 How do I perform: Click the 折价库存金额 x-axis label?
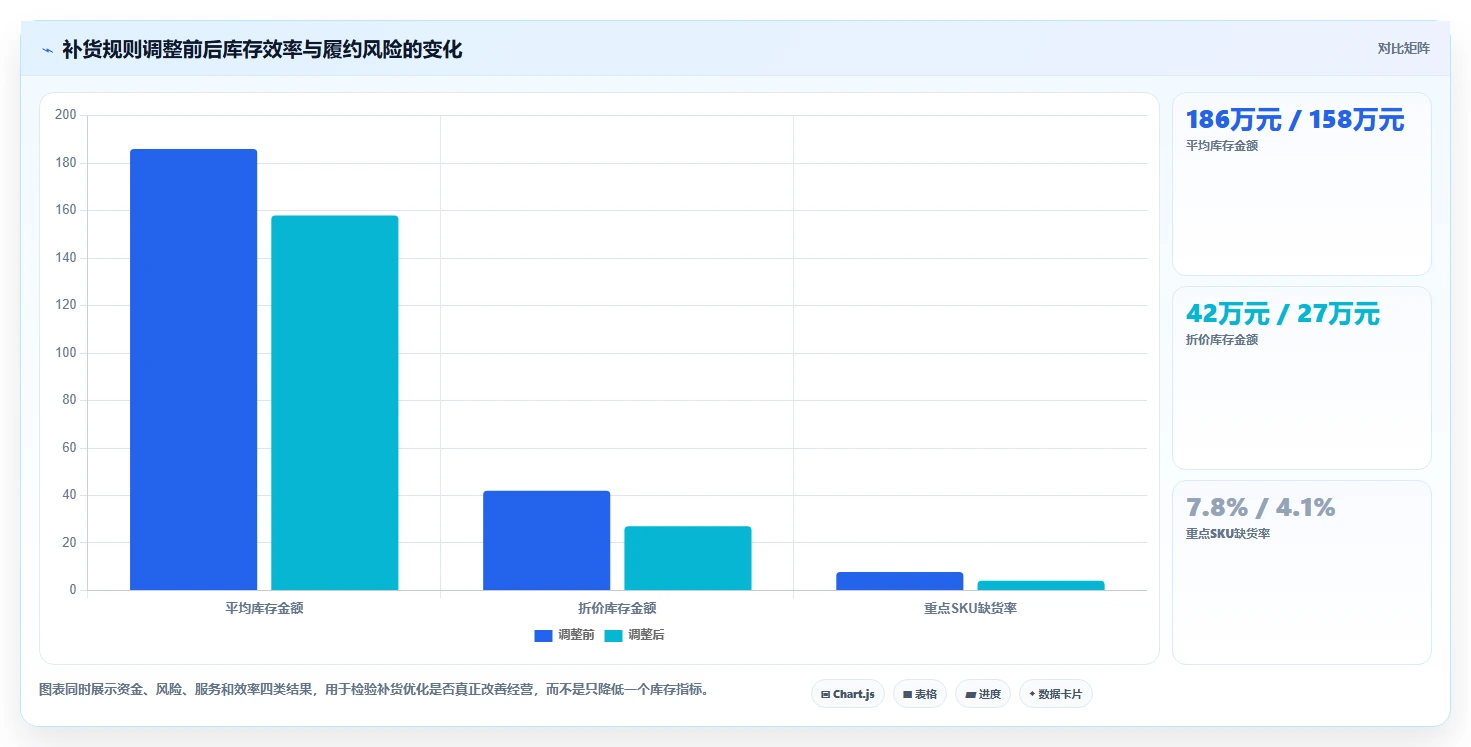click(x=617, y=608)
